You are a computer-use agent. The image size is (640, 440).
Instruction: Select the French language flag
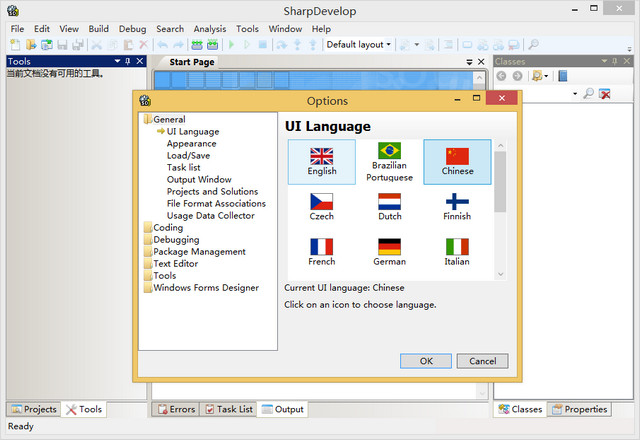click(322, 252)
